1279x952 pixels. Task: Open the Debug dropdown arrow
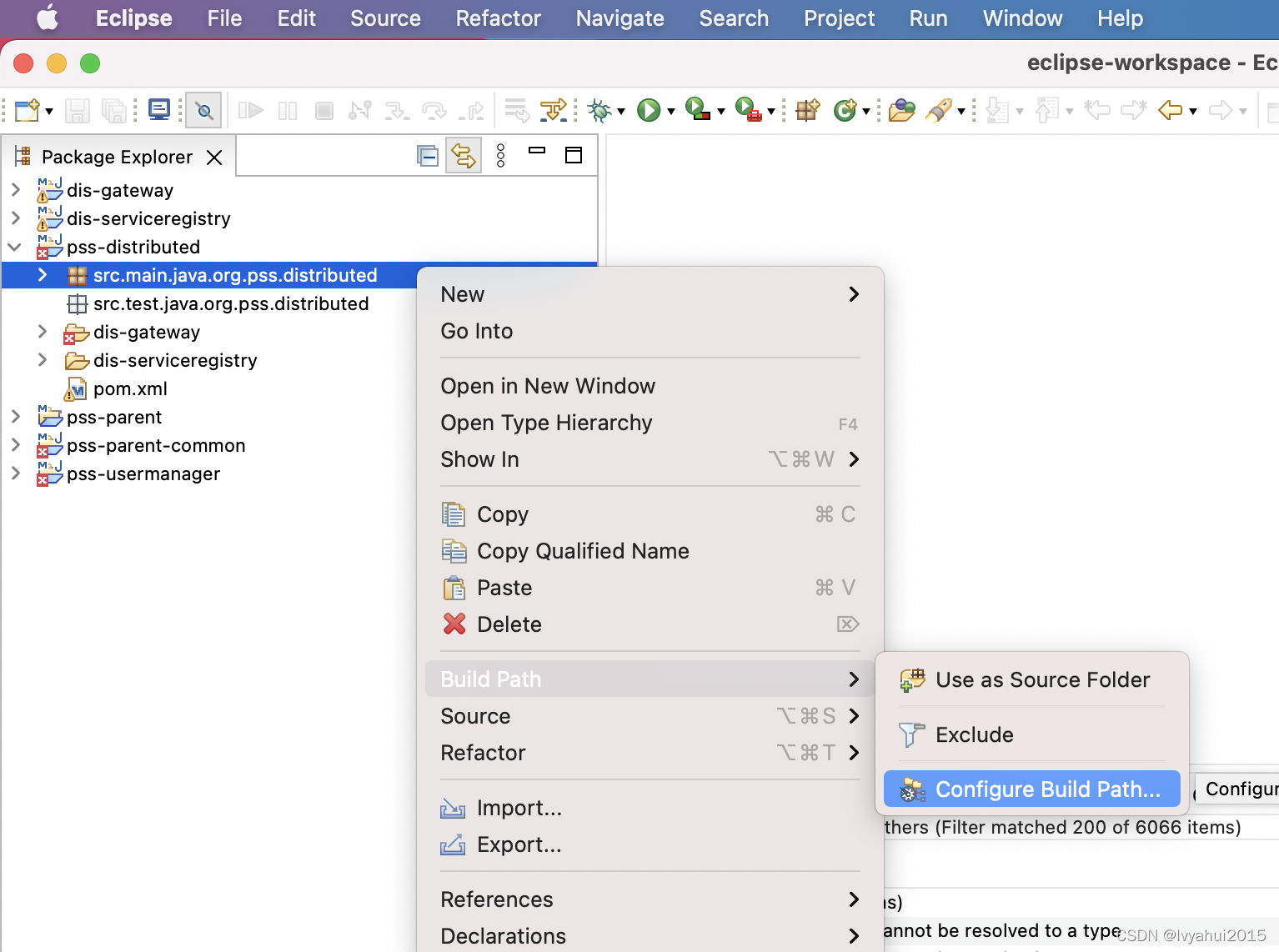click(x=621, y=111)
